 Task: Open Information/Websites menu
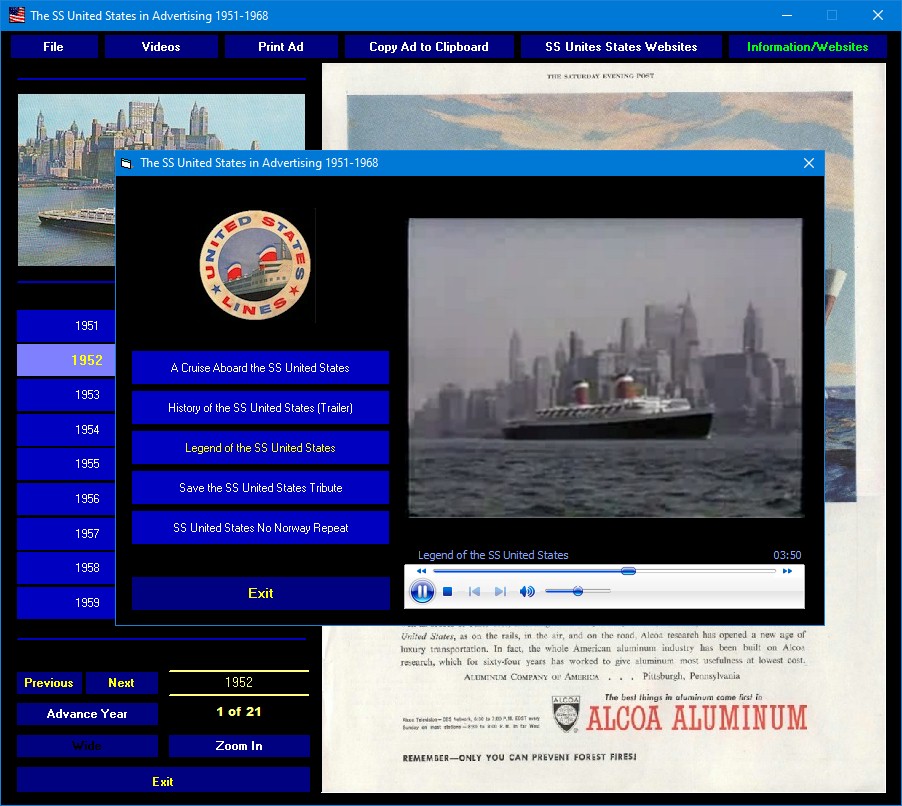(808, 47)
